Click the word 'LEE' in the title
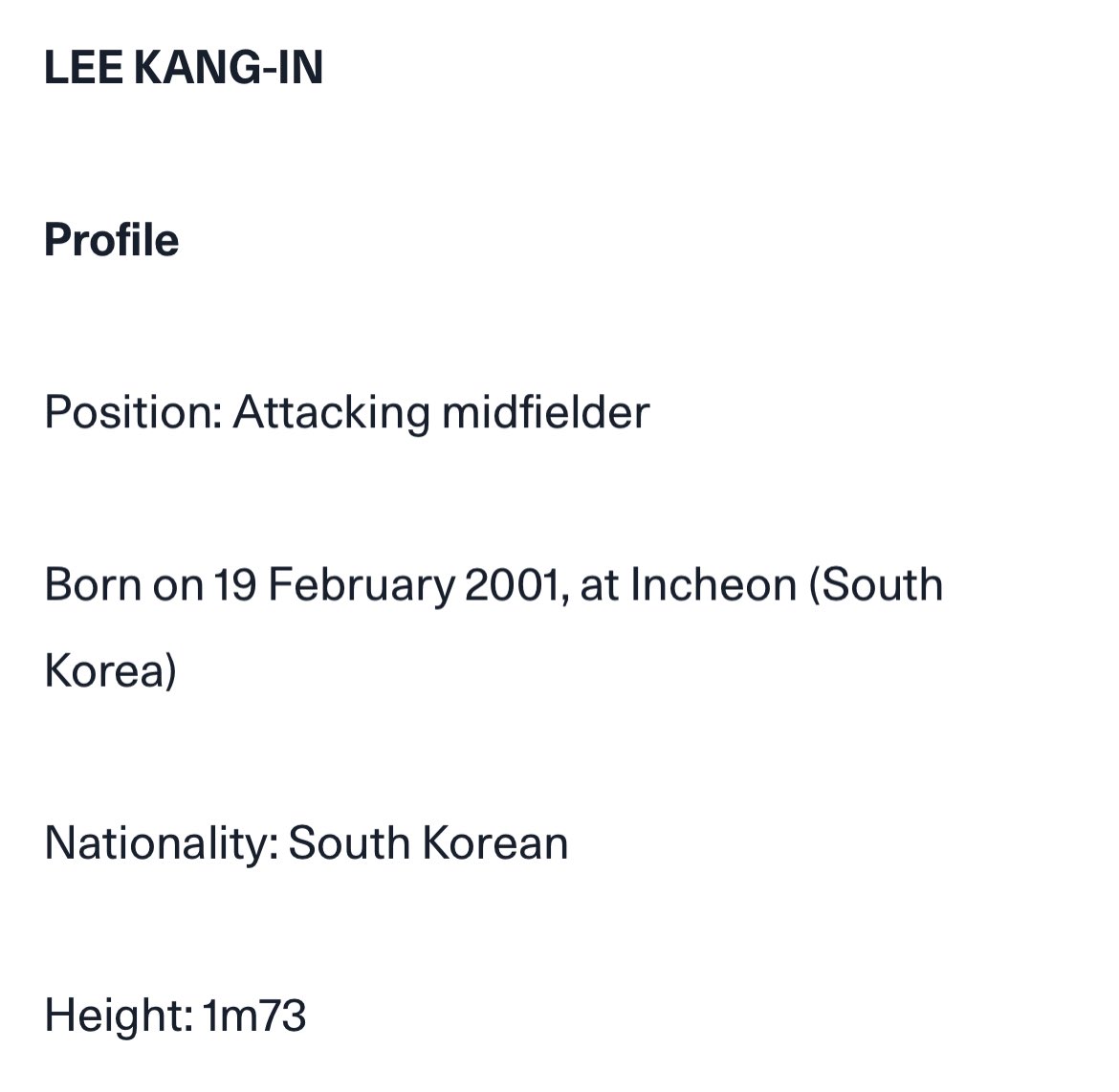The image size is (1119, 1092). (83, 68)
